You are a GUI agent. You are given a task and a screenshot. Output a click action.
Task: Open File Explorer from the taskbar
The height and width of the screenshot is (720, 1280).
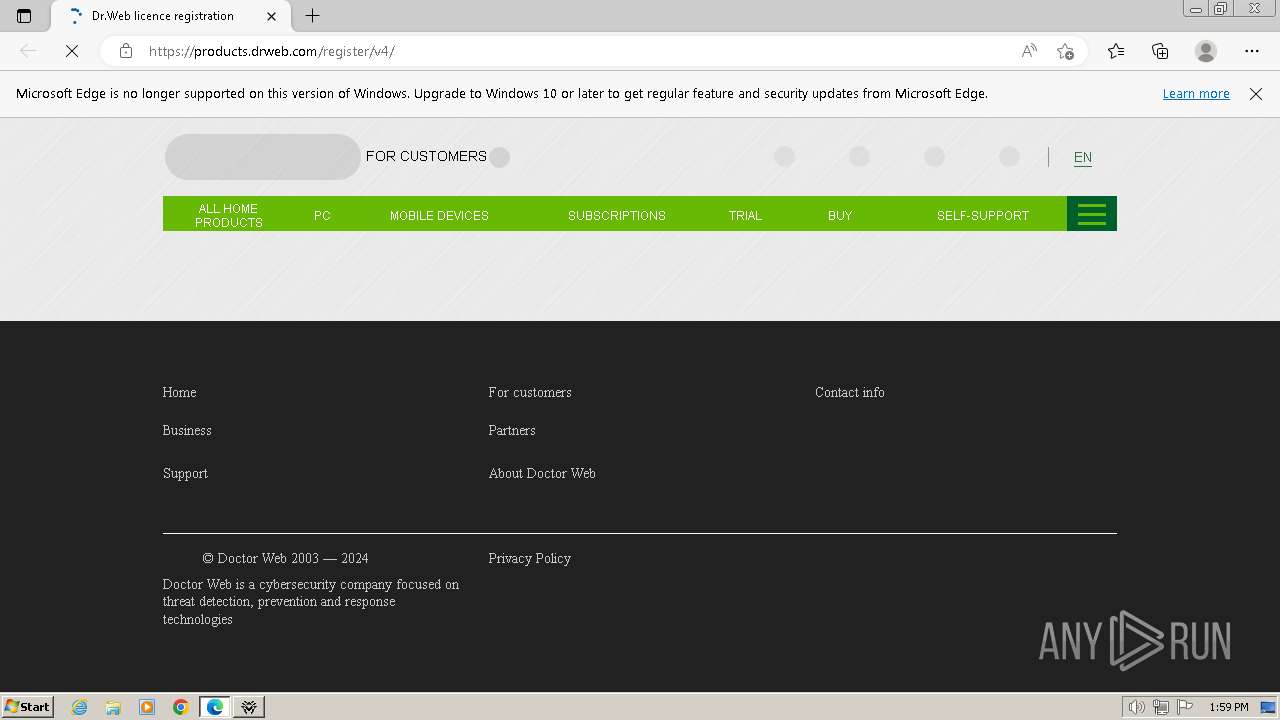[113, 707]
